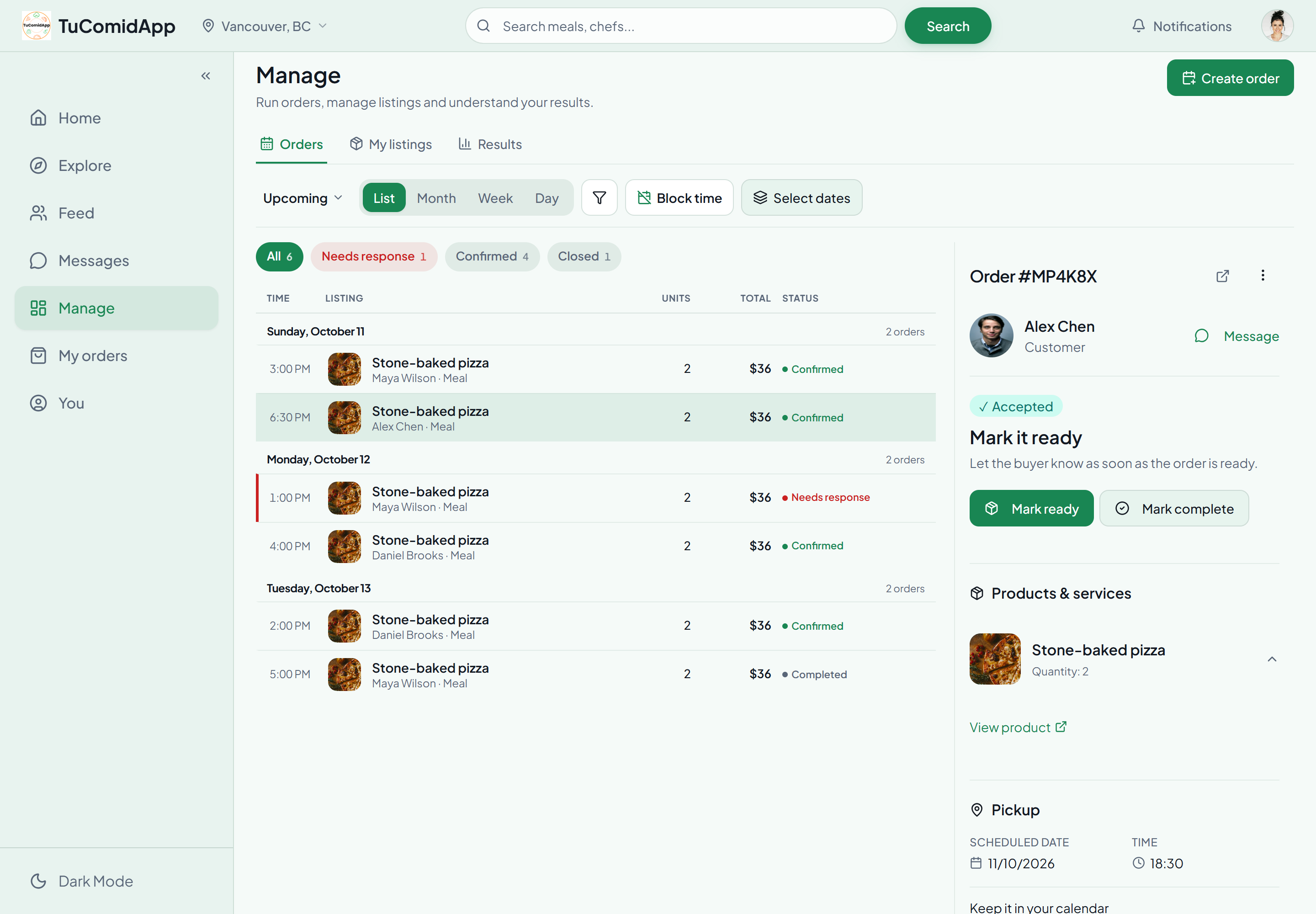Show All orders filter

click(280, 256)
